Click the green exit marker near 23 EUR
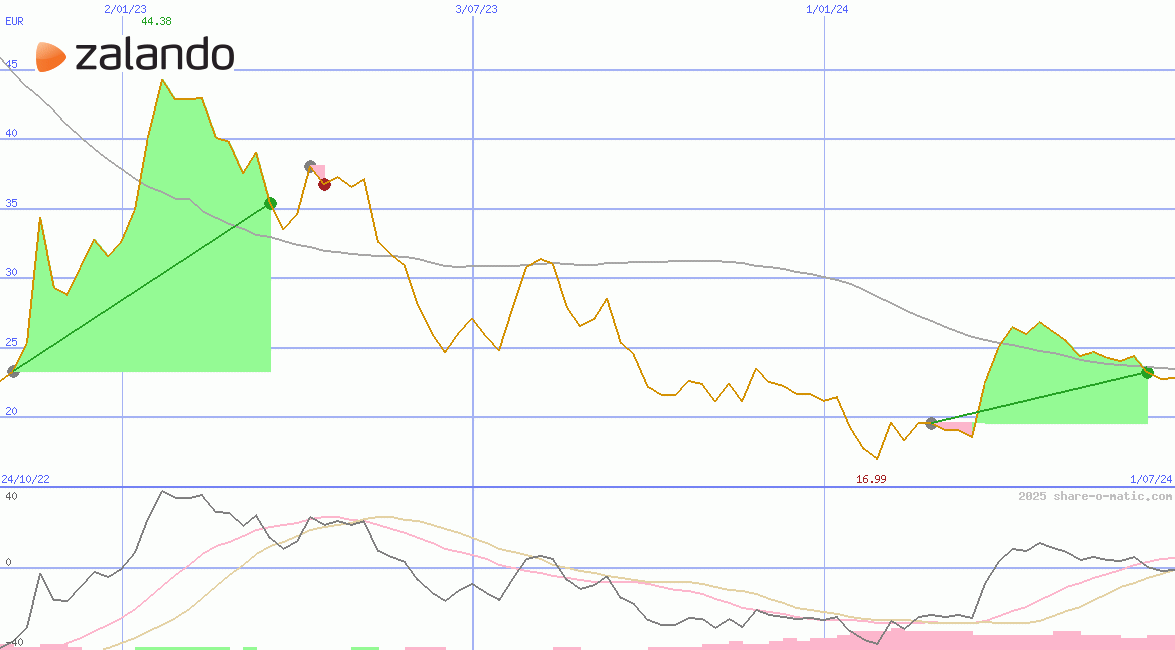 click(1147, 372)
